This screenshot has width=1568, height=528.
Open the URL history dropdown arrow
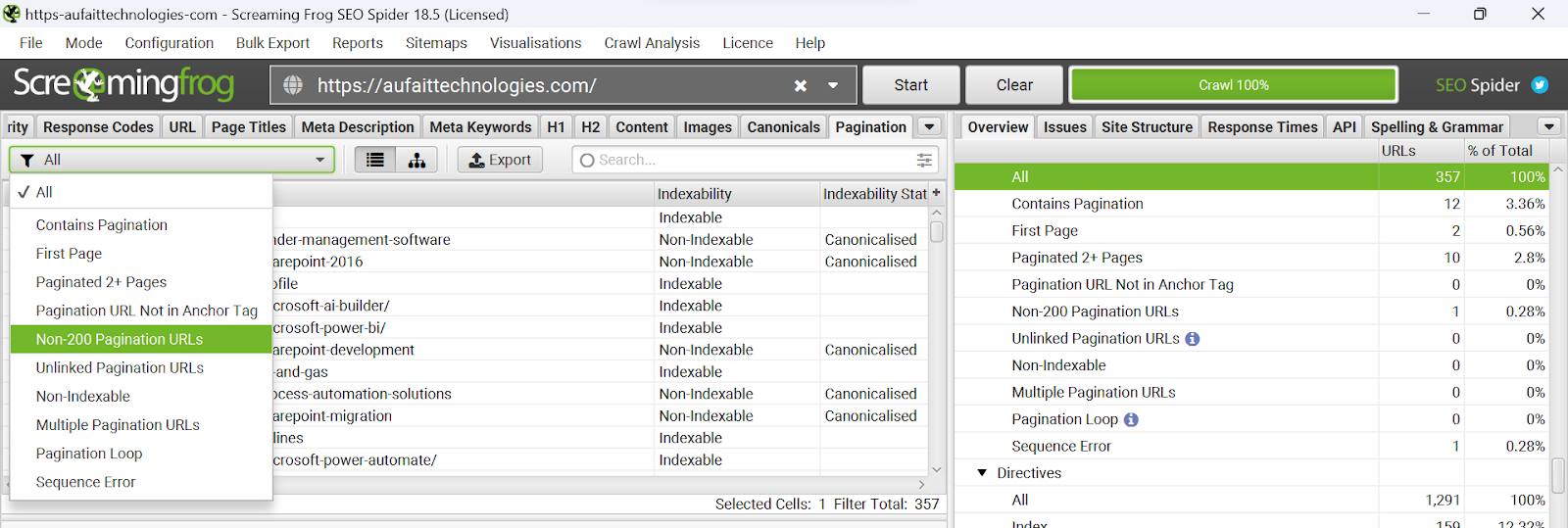833,85
